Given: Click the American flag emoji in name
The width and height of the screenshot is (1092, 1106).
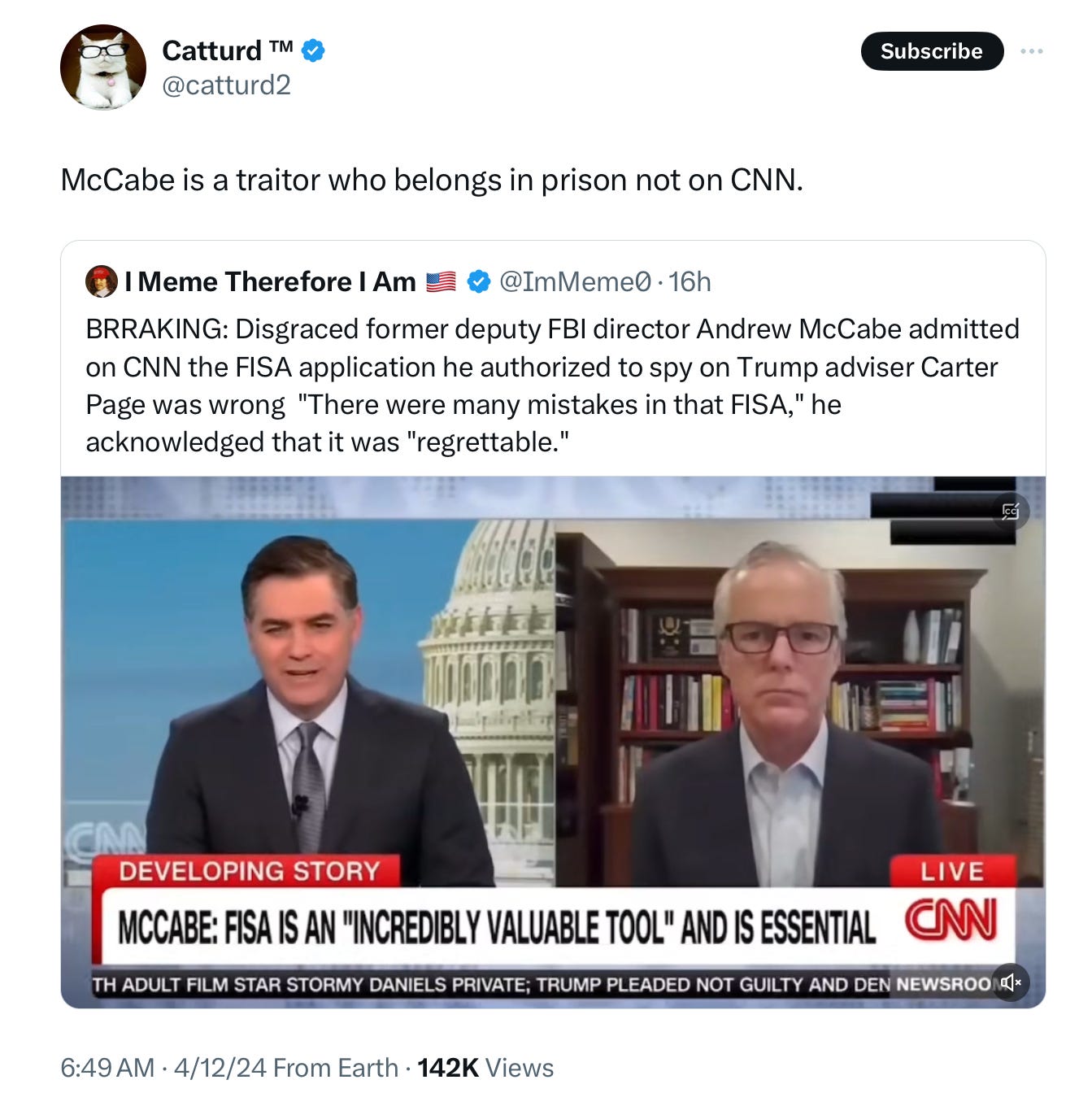Looking at the screenshot, I should (441, 281).
